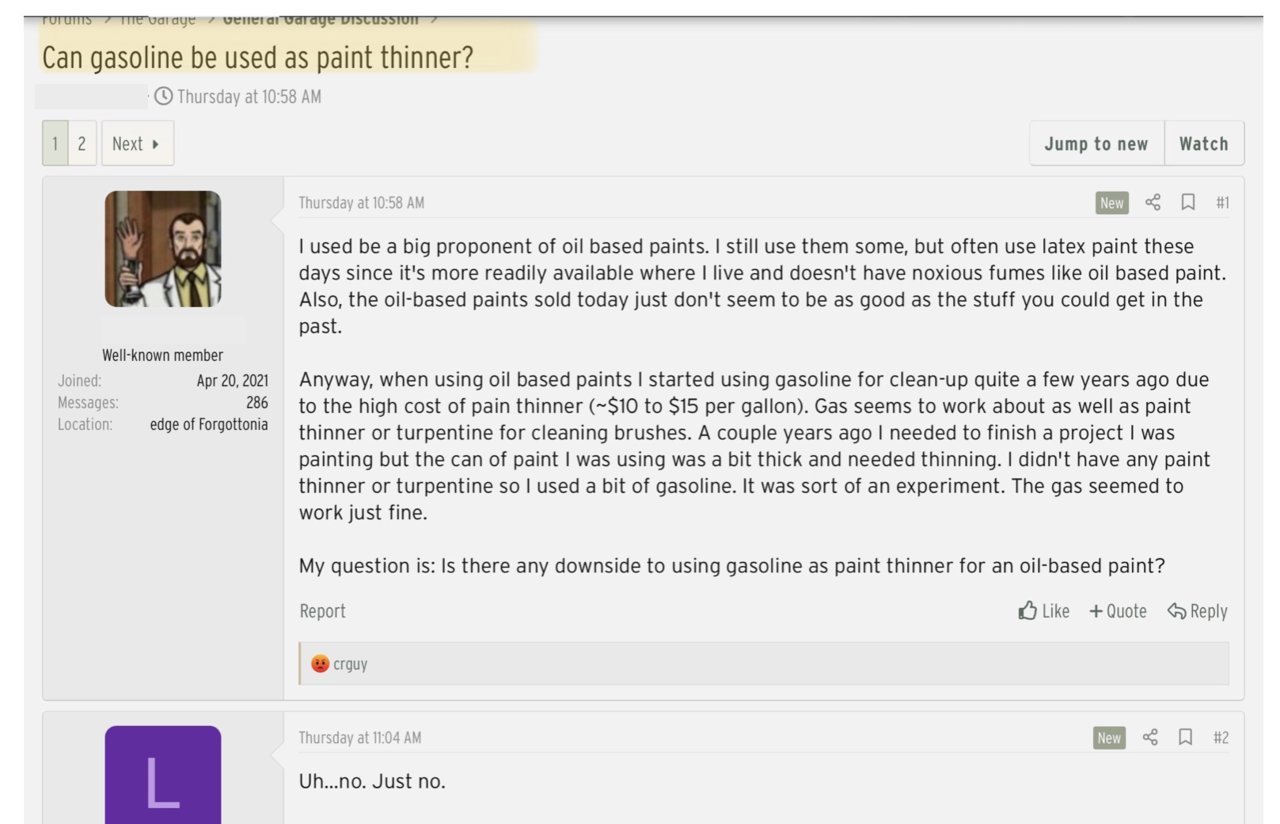Image resolution: width=1280 pixels, height=824 pixels.
Task: Go to Next page of thread
Action: click(137, 144)
